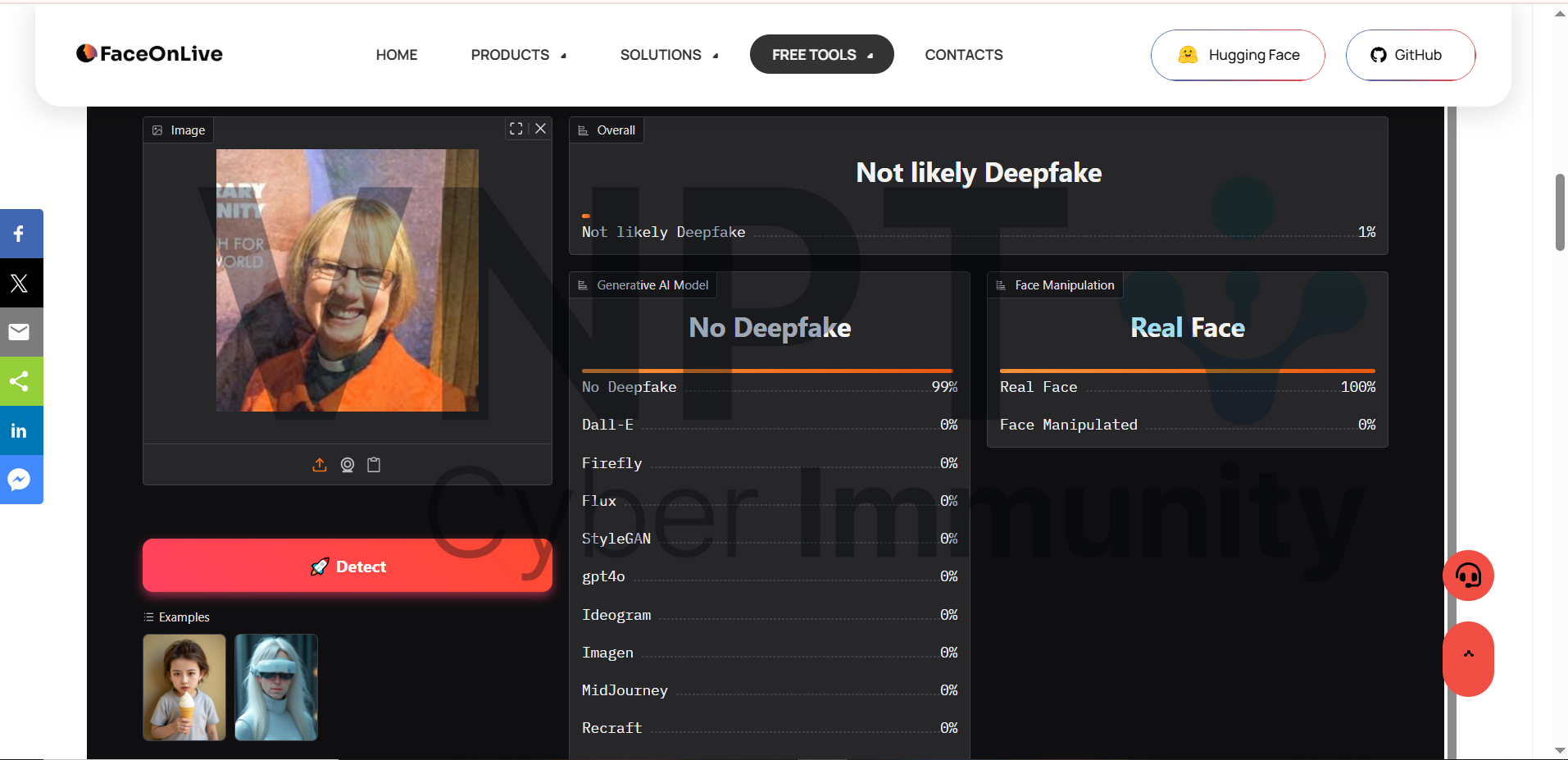Share page via Messenger

[x=20, y=480]
